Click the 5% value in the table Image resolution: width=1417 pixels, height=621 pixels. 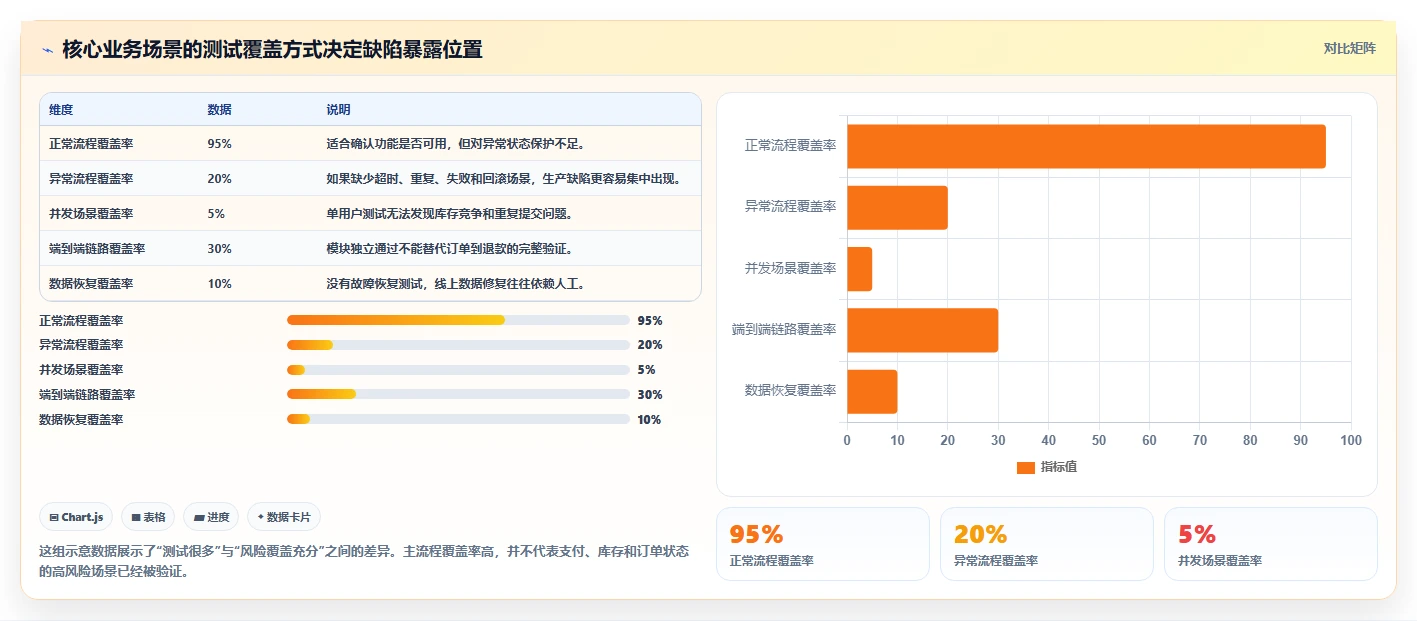tap(216, 214)
